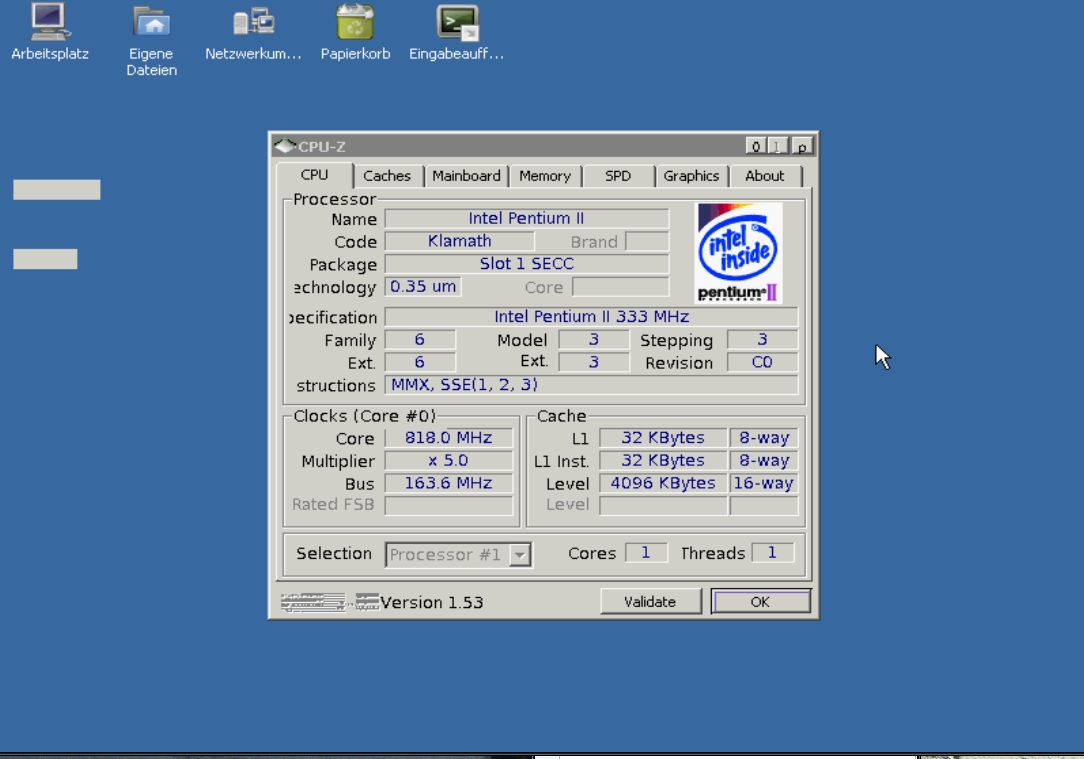Click the Instructions field showing MMX, SSE
Screen dimensions: 1084x759
coord(590,385)
